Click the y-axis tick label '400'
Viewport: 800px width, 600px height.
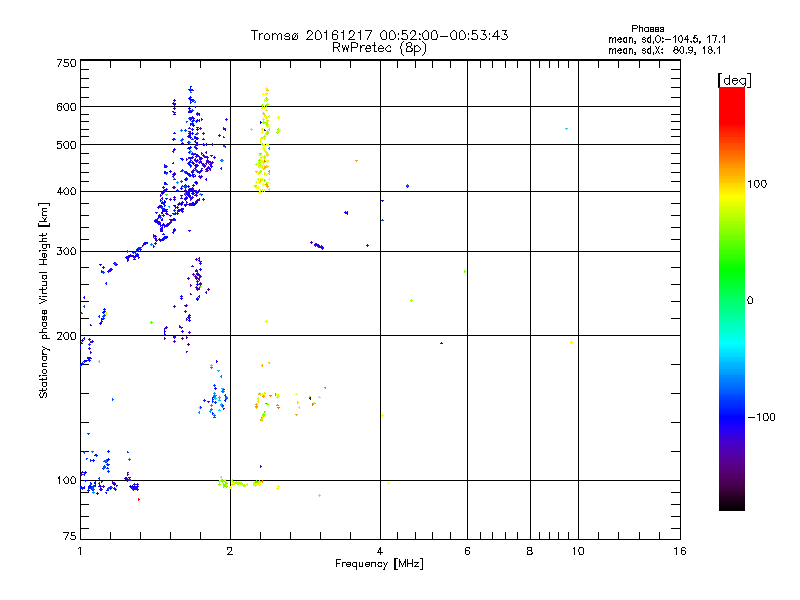(x=66, y=191)
